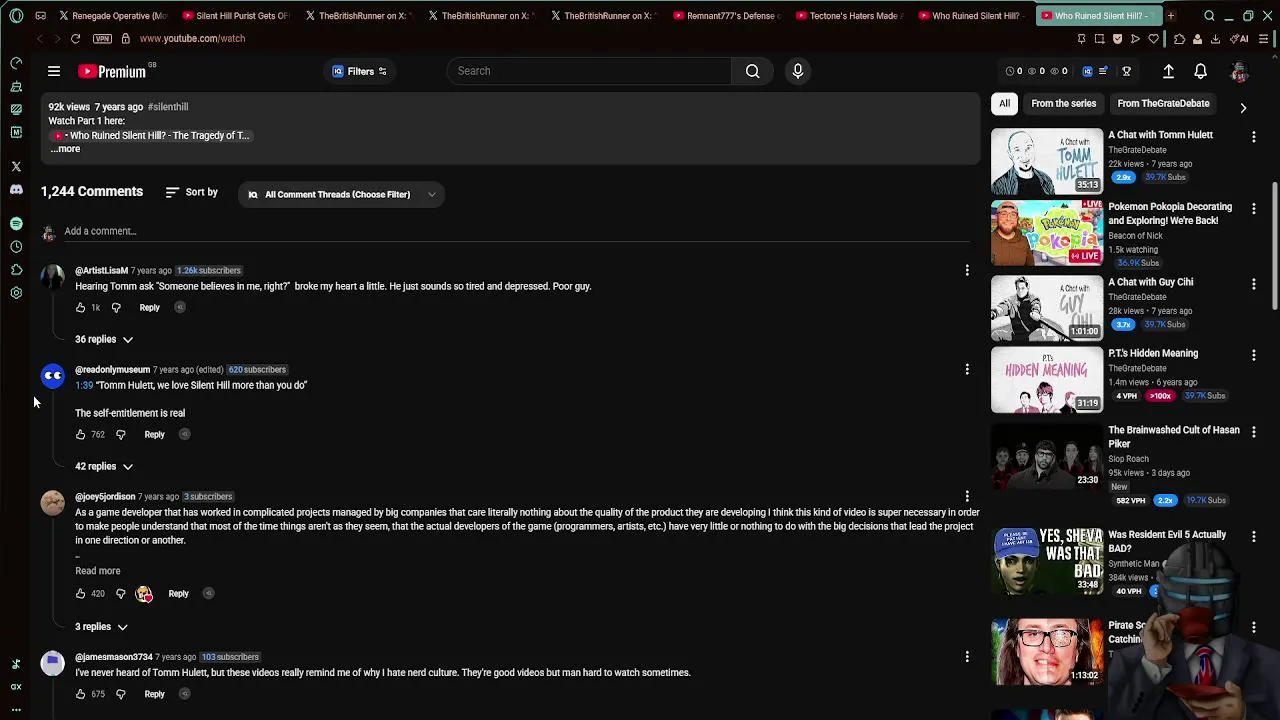
Task: Like @readonlymuseum's comment
Action: [81, 435]
